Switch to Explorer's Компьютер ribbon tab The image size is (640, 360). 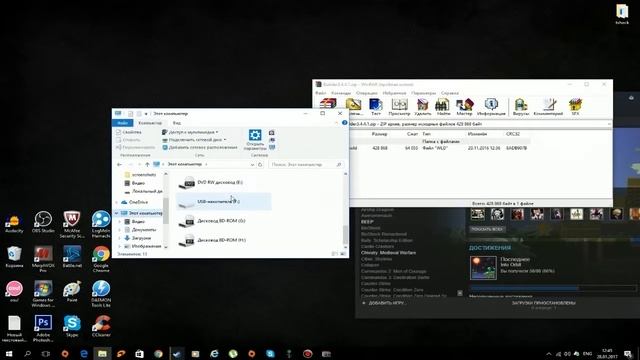150,123
